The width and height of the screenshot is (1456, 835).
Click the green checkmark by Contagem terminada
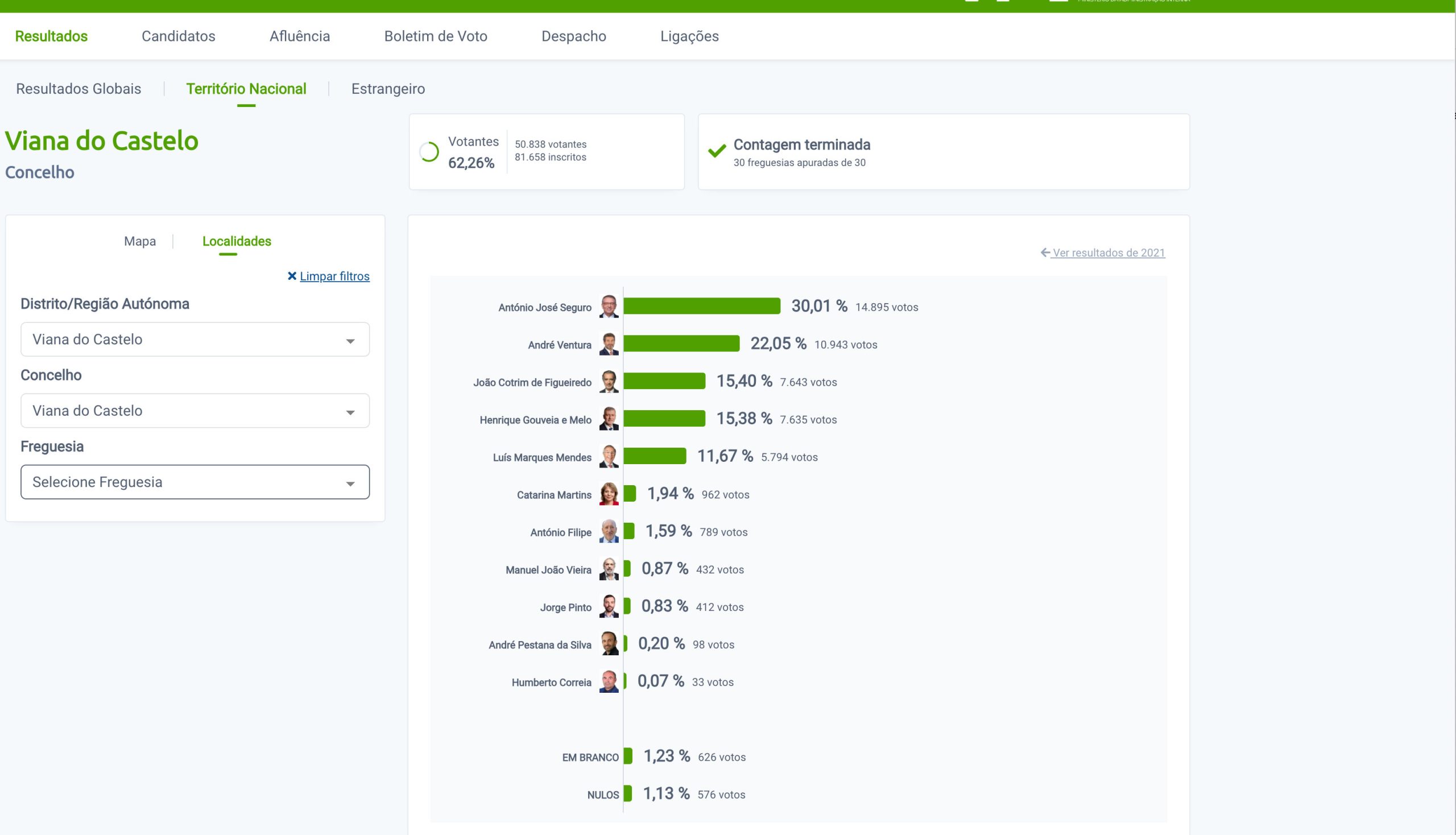(x=717, y=151)
